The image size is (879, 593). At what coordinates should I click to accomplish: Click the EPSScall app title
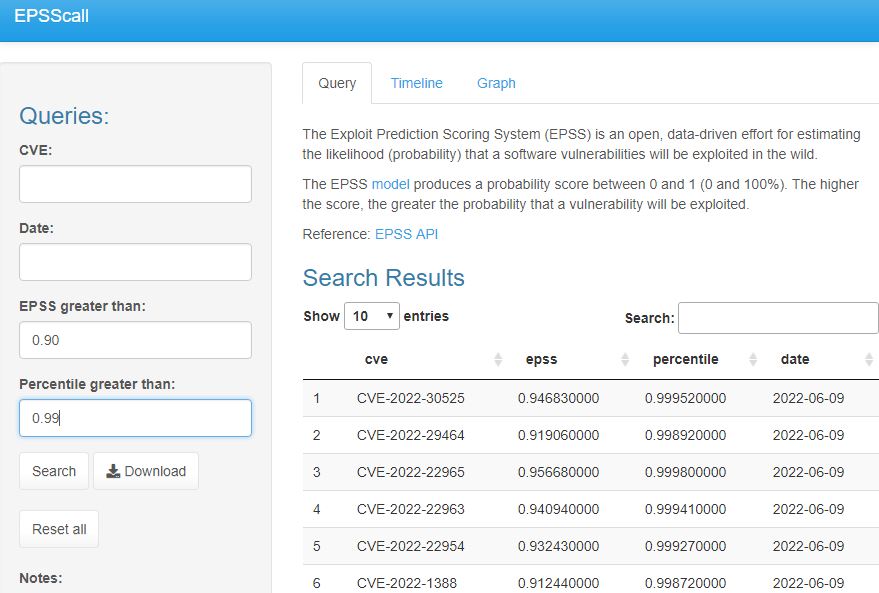[x=51, y=16]
